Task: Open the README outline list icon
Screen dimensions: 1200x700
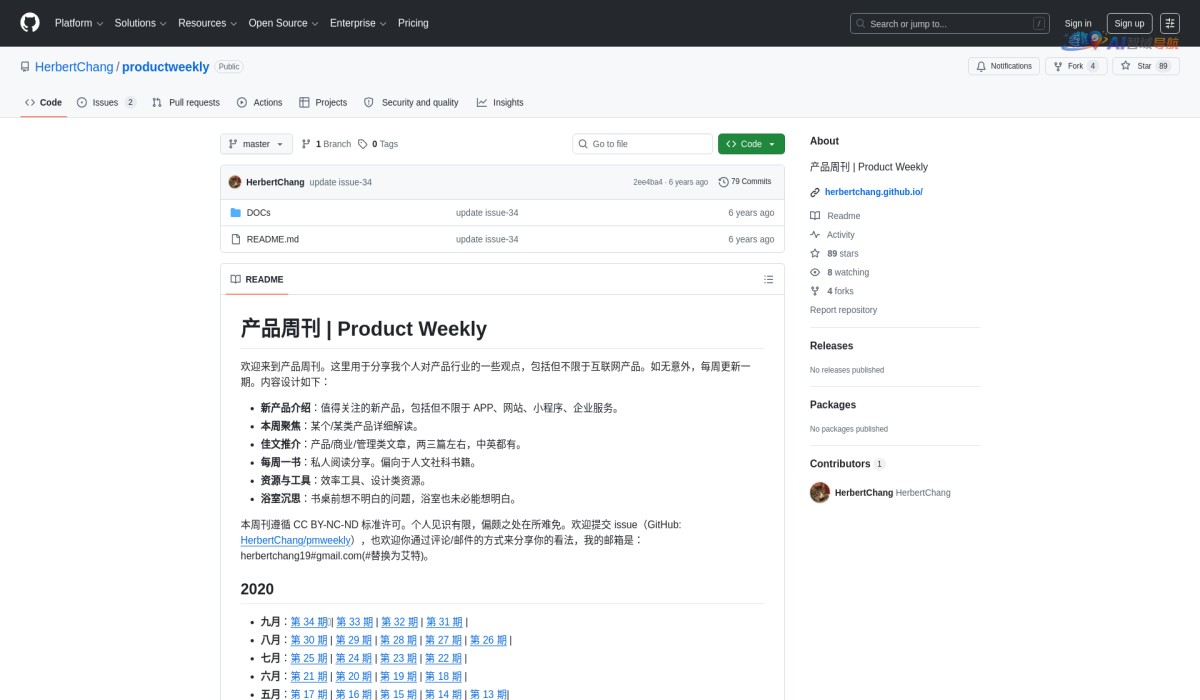Action: pyautogui.click(x=768, y=279)
